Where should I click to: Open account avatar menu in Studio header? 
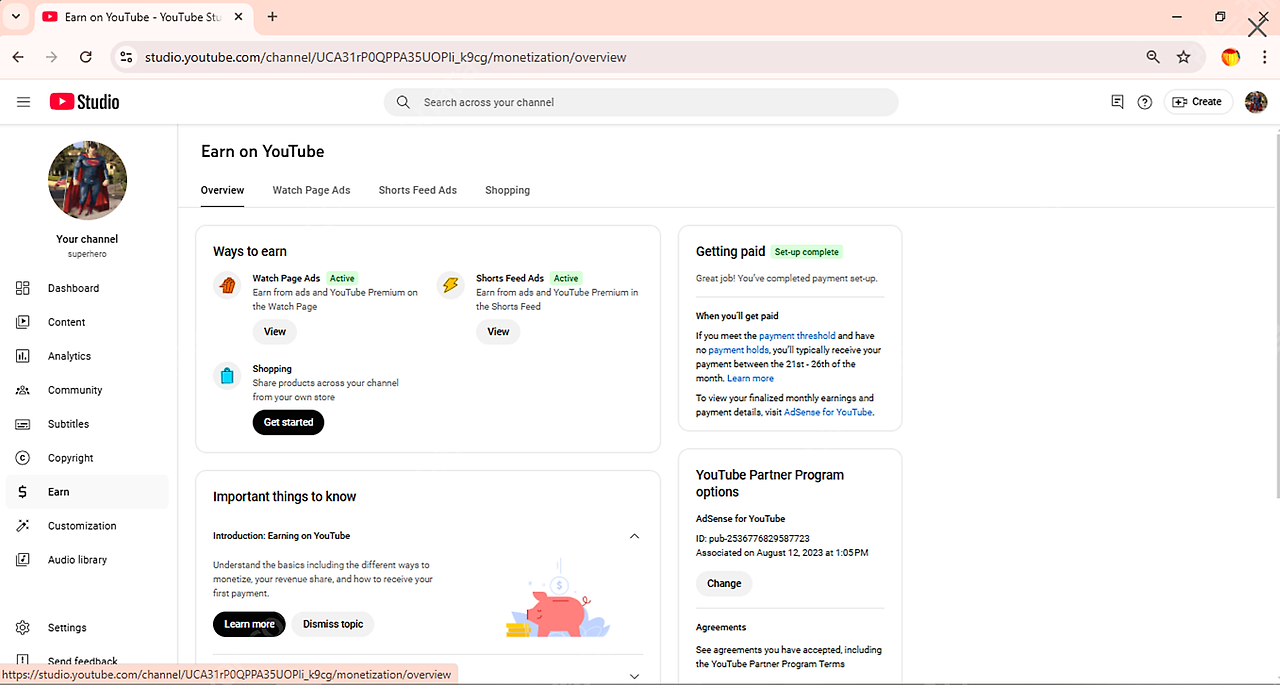pos(1256,102)
